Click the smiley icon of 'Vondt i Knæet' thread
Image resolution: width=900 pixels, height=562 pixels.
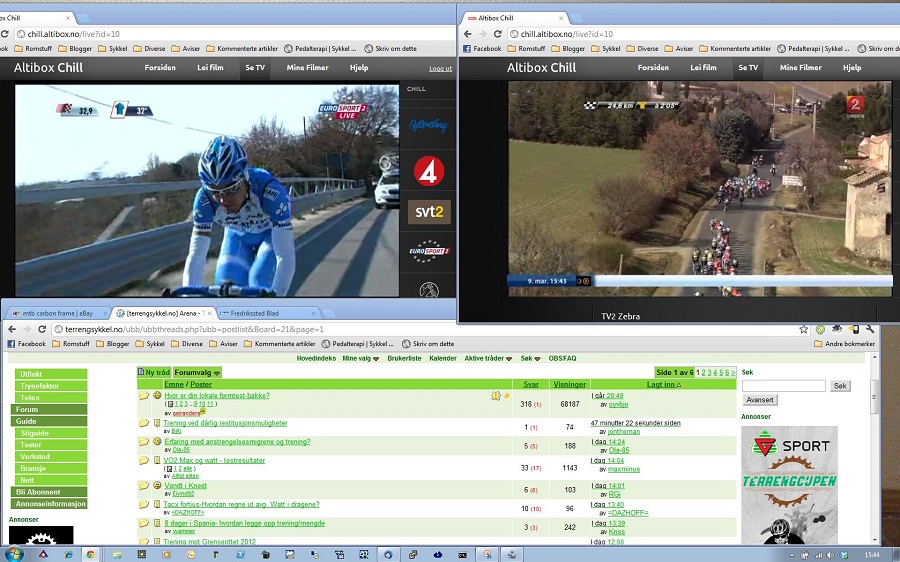[157, 486]
